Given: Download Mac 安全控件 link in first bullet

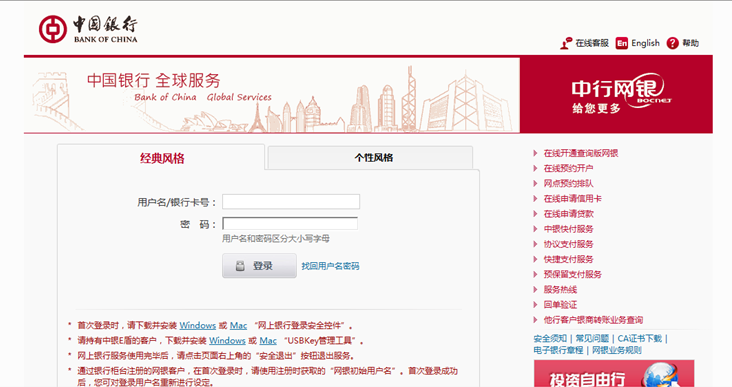Looking at the screenshot, I should tap(238, 325).
